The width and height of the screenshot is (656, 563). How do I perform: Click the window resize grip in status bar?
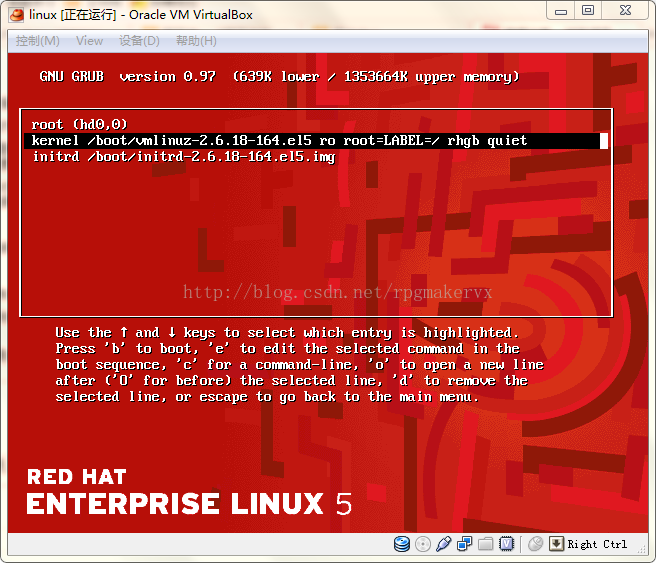[x=641, y=548]
